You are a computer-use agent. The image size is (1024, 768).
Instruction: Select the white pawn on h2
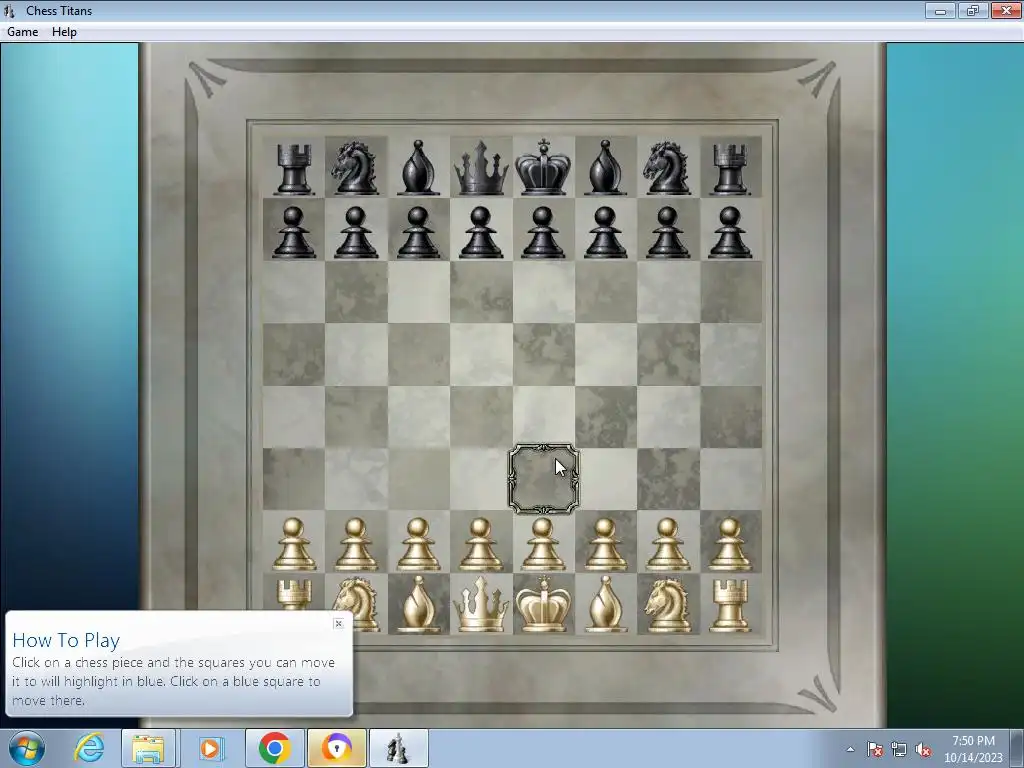pyautogui.click(x=730, y=545)
